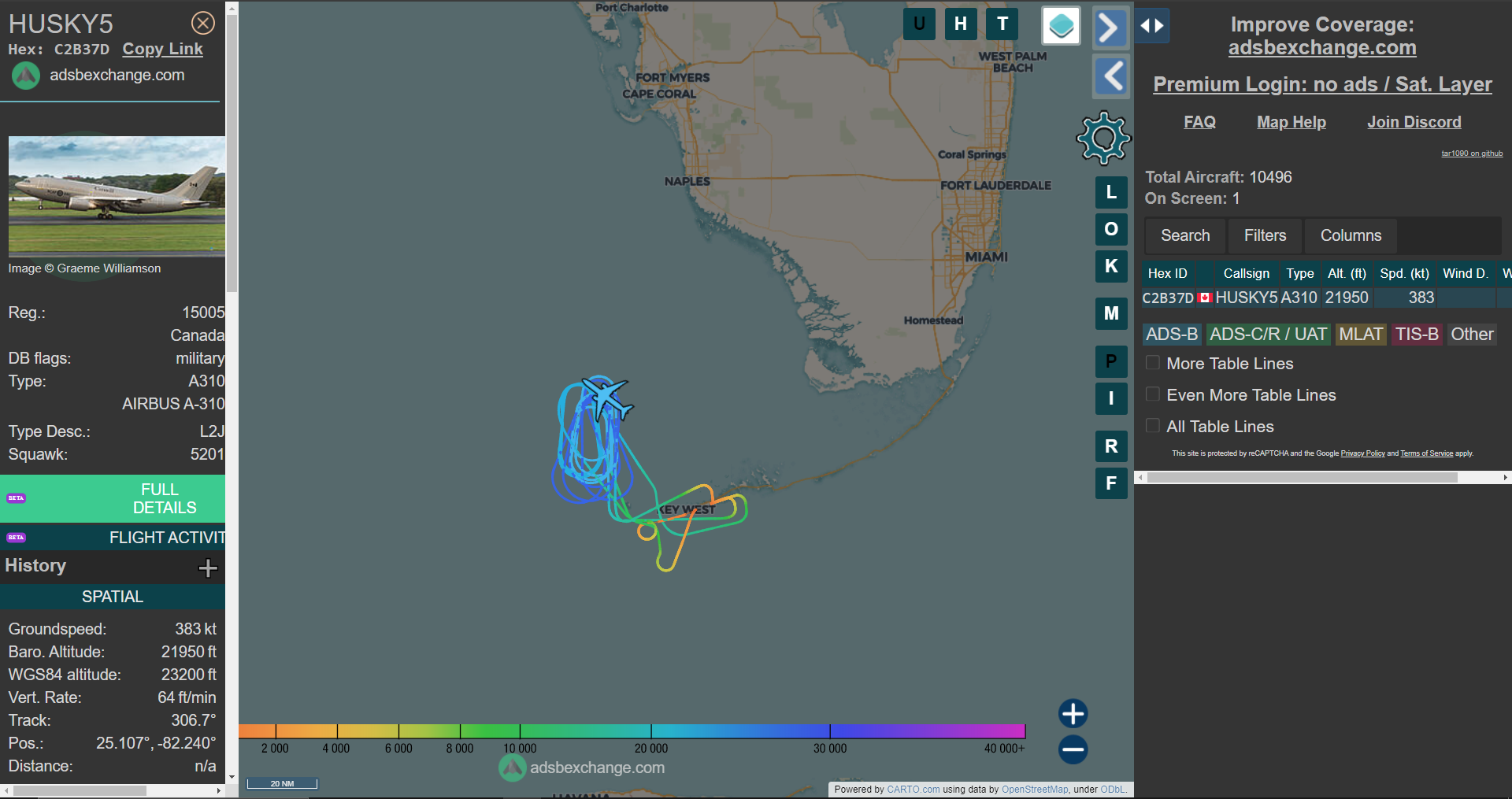Image resolution: width=1512 pixels, height=799 pixels.
Task: Open settings gear icon on map
Action: click(1103, 139)
